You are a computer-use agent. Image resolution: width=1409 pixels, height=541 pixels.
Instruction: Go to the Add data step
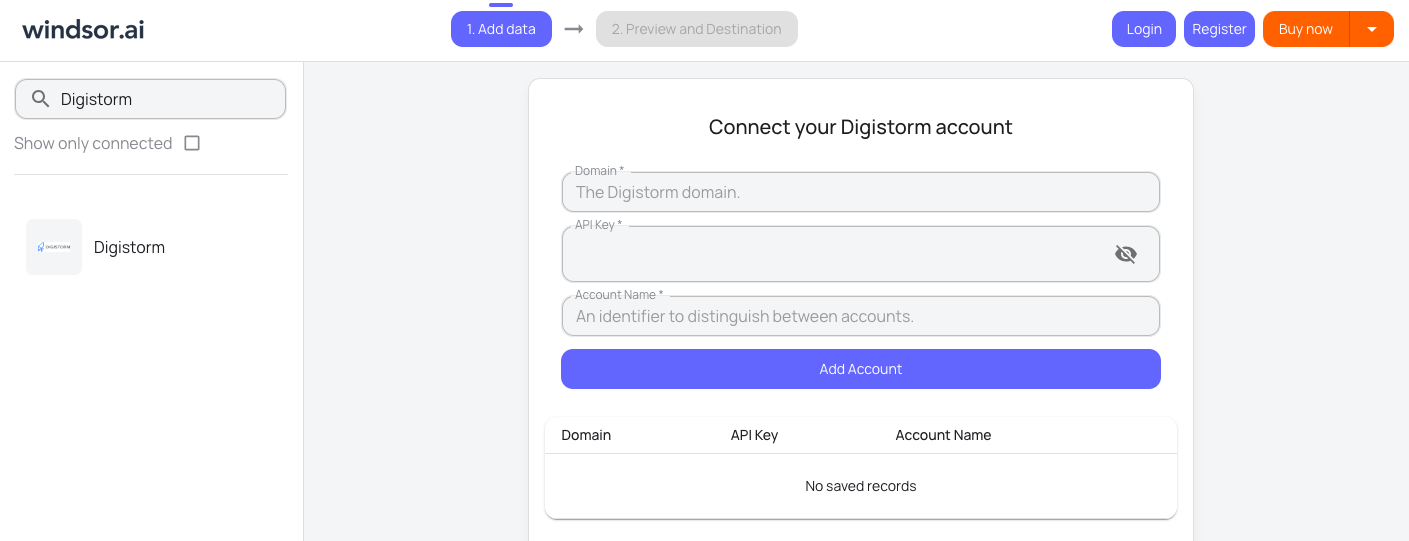501,29
